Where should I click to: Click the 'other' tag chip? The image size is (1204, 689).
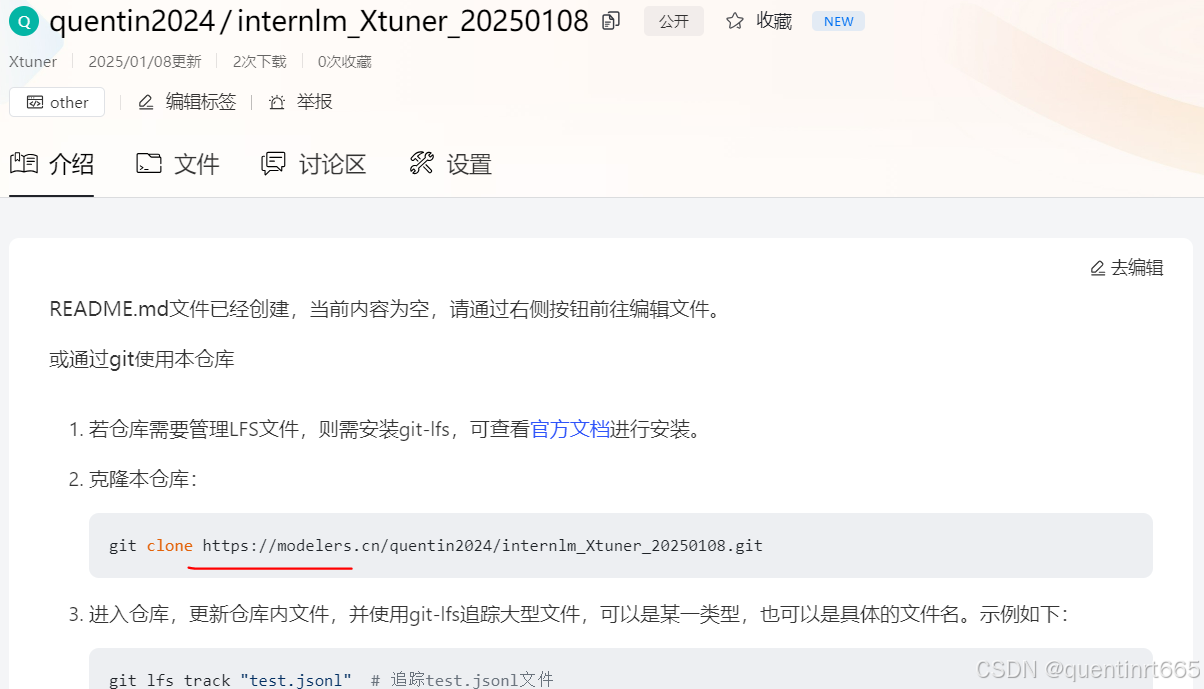(x=57, y=102)
